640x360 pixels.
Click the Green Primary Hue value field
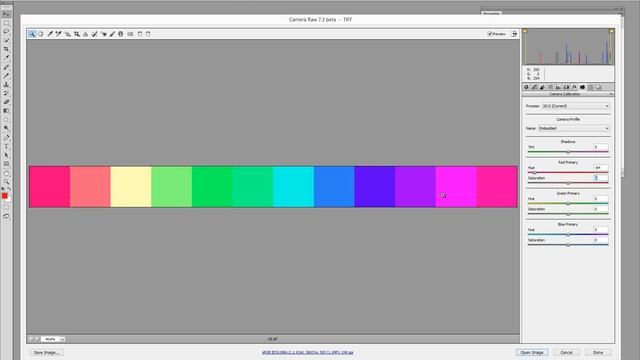point(601,199)
